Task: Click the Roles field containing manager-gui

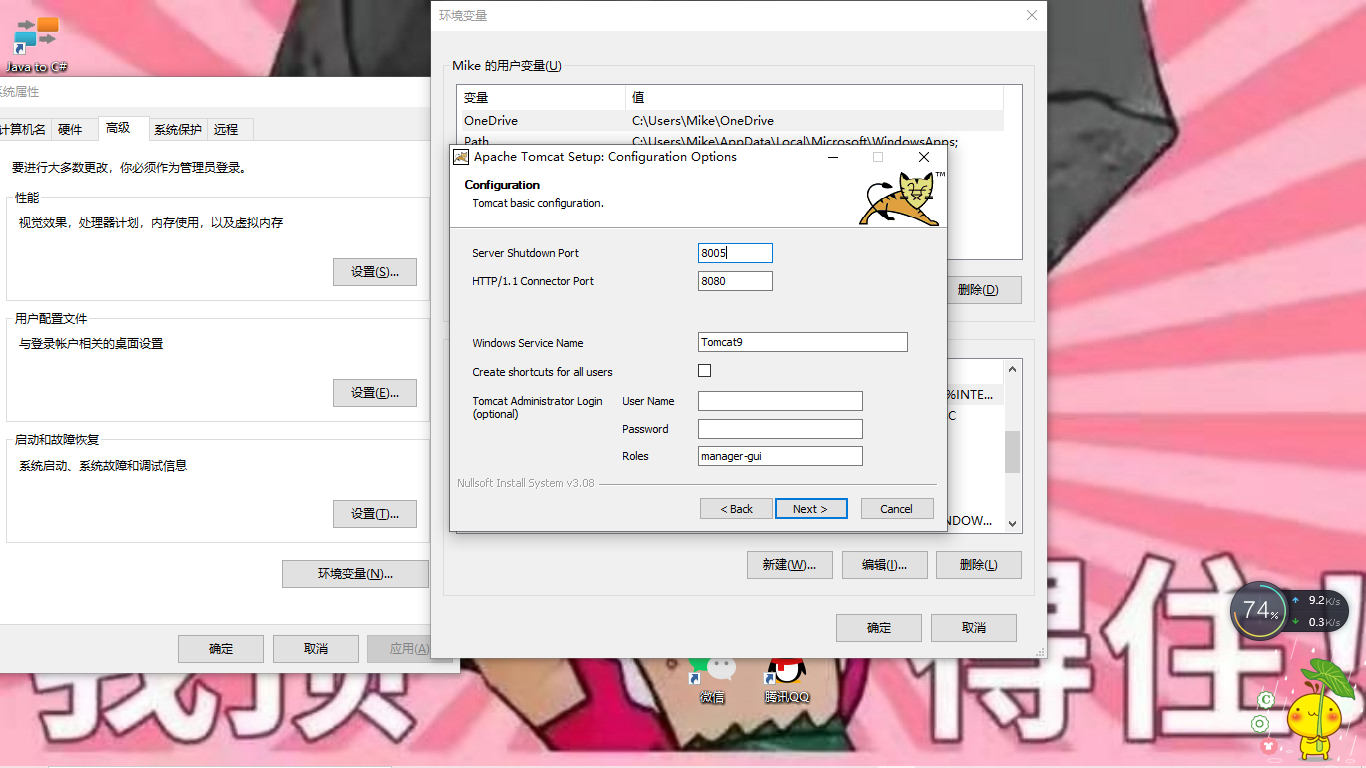Action: click(780, 456)
